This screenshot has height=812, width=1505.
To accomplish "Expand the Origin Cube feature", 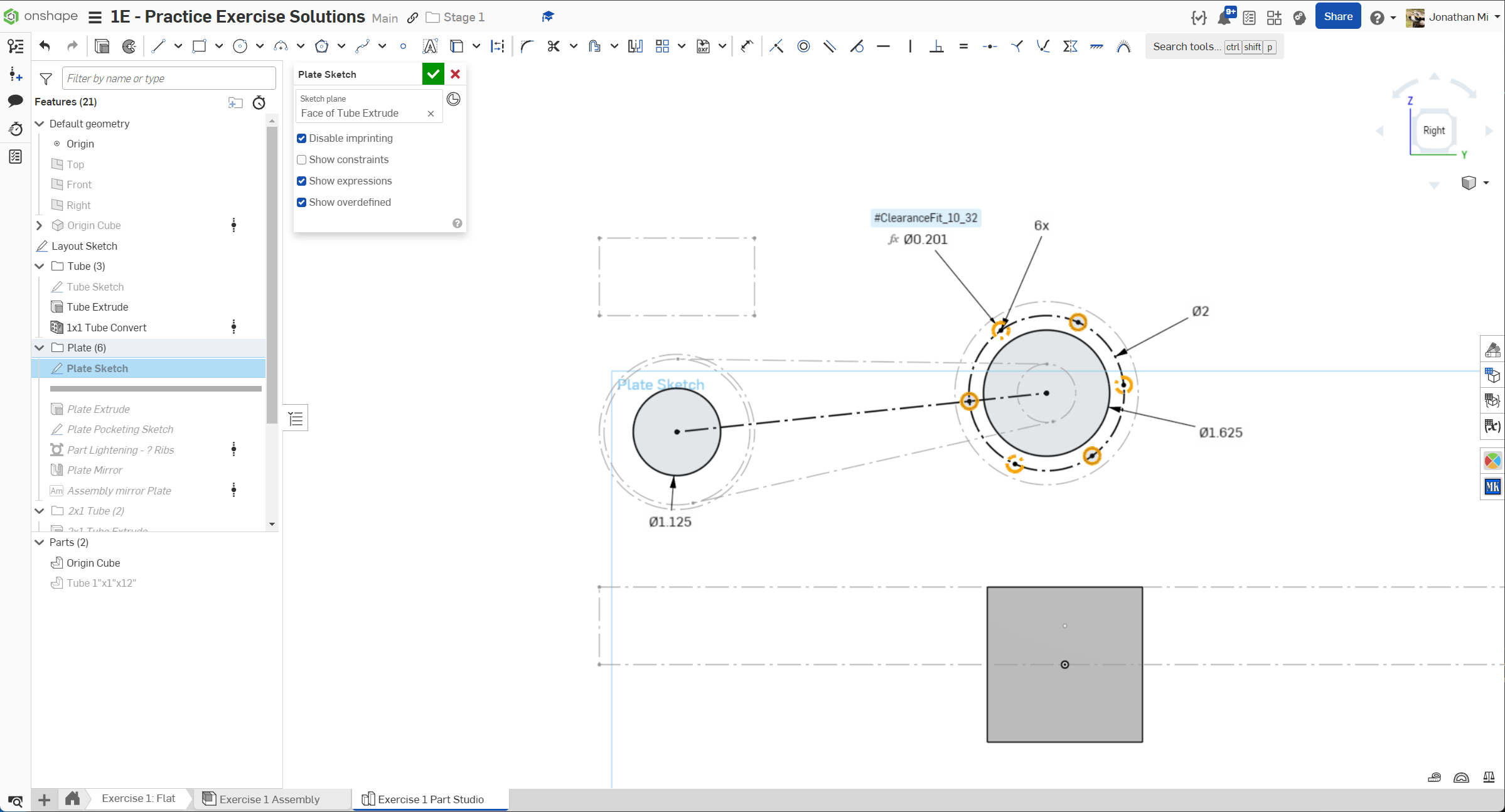I will click(40, 225).
